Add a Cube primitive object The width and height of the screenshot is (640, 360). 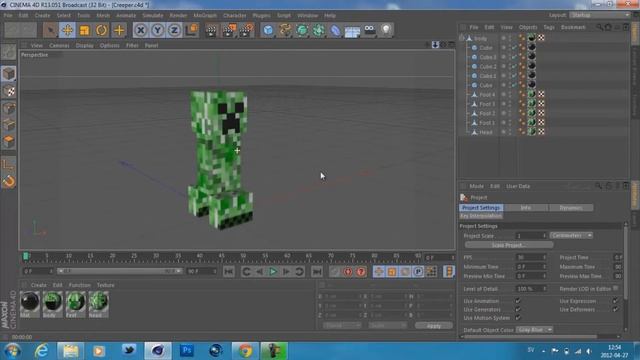point(268,30)
